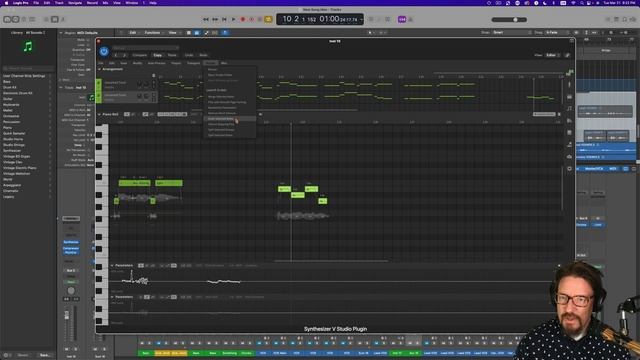The image size is (640, 360).
Task: Collapse the lower Parameters panel
Action: pyautogui.click(x=112, y=297)
